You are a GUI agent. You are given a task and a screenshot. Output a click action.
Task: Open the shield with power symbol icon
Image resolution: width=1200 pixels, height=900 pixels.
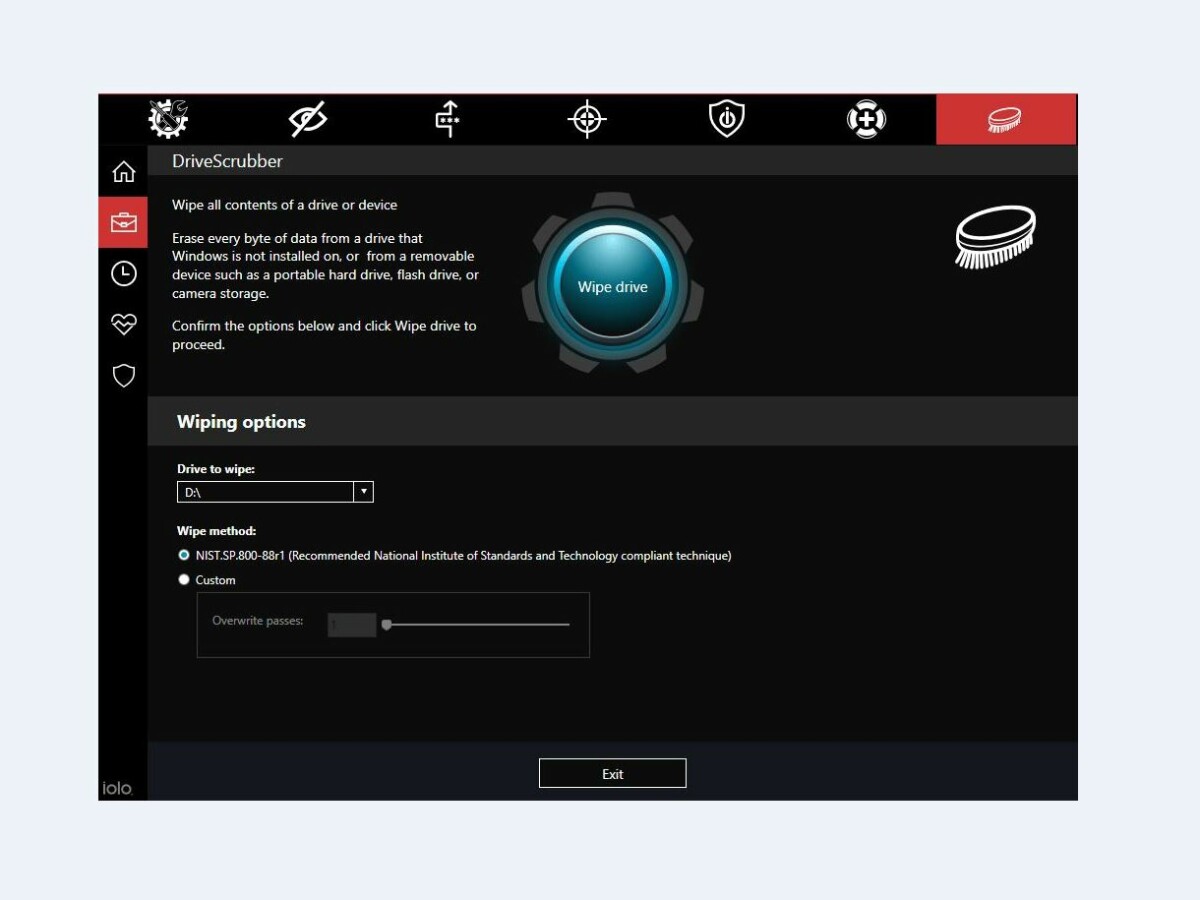pos(727,120)
